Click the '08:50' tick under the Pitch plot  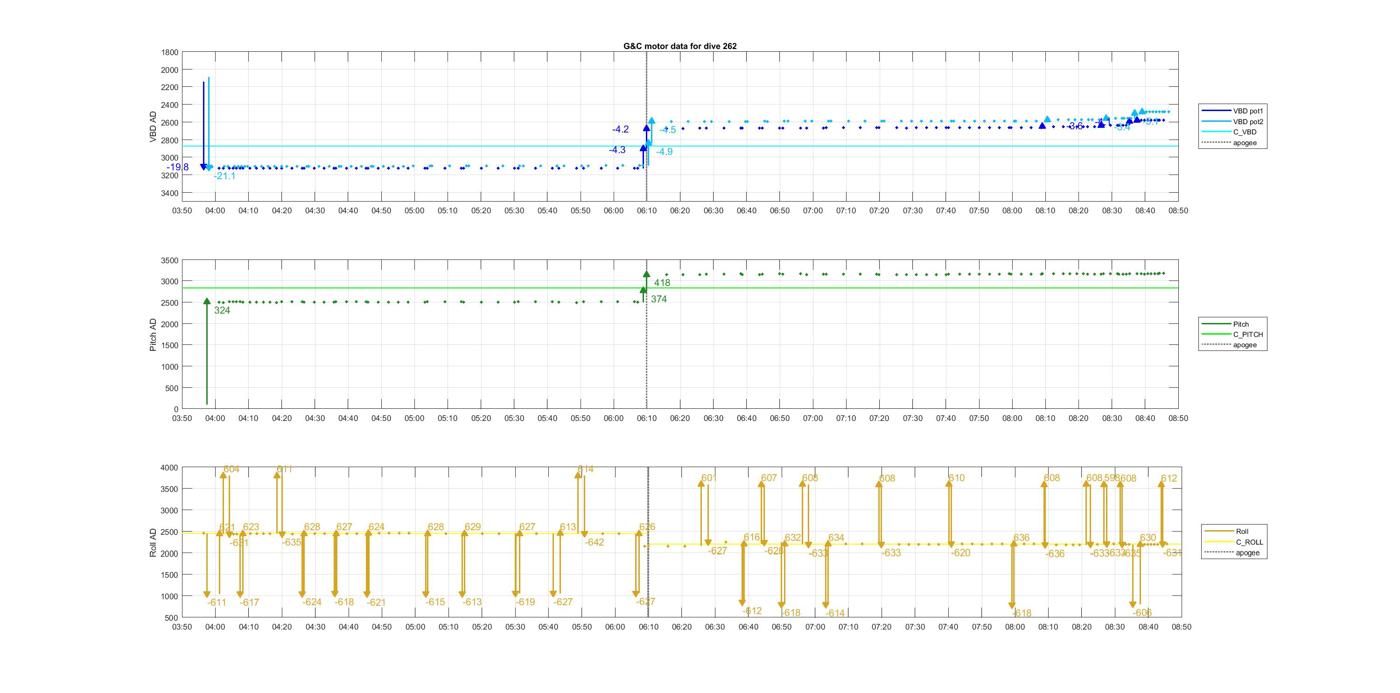[x=1179, y=418]
